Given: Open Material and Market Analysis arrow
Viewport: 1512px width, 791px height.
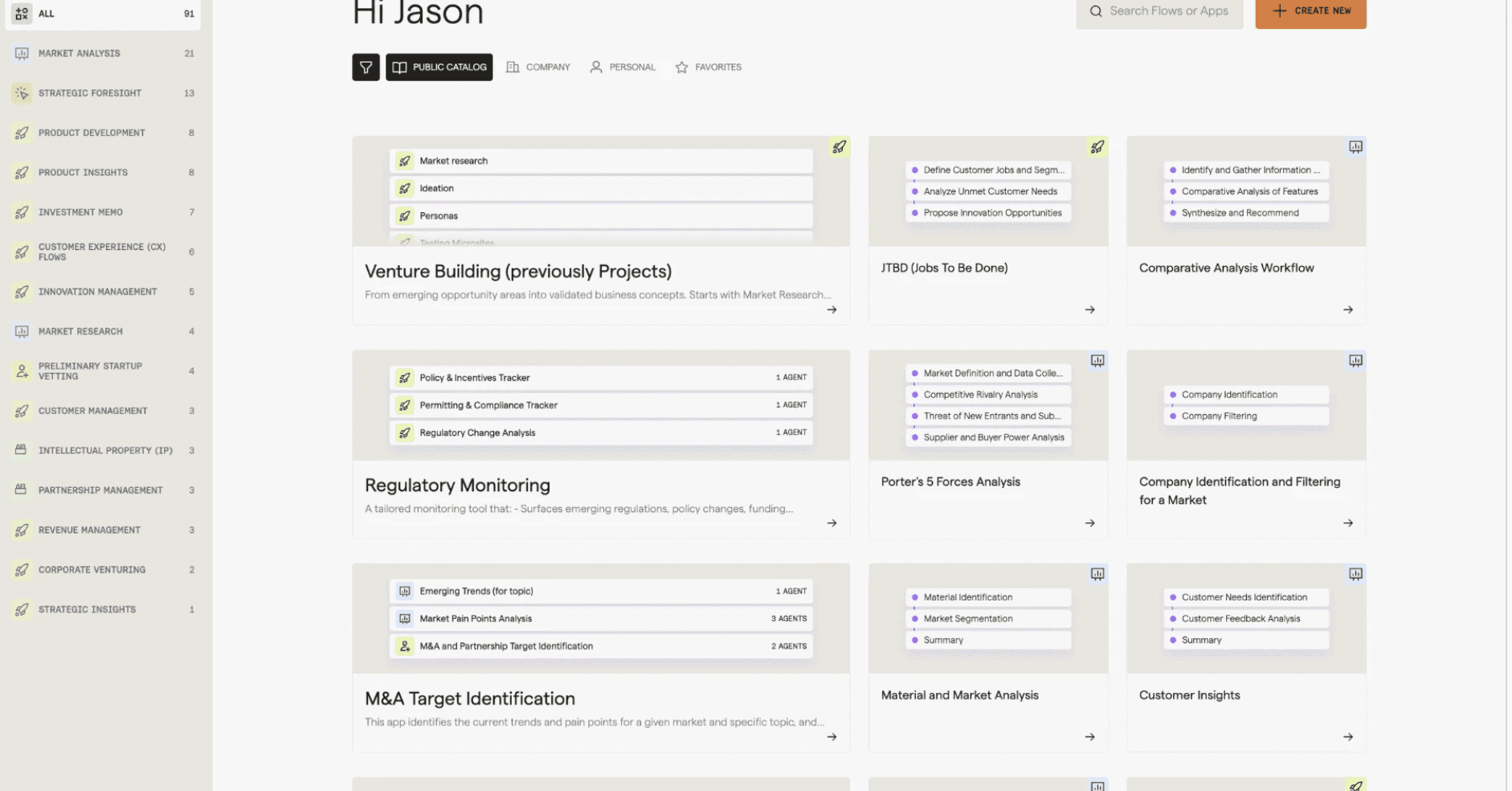Looking at the screenshot, I should tap(1089, 737).
